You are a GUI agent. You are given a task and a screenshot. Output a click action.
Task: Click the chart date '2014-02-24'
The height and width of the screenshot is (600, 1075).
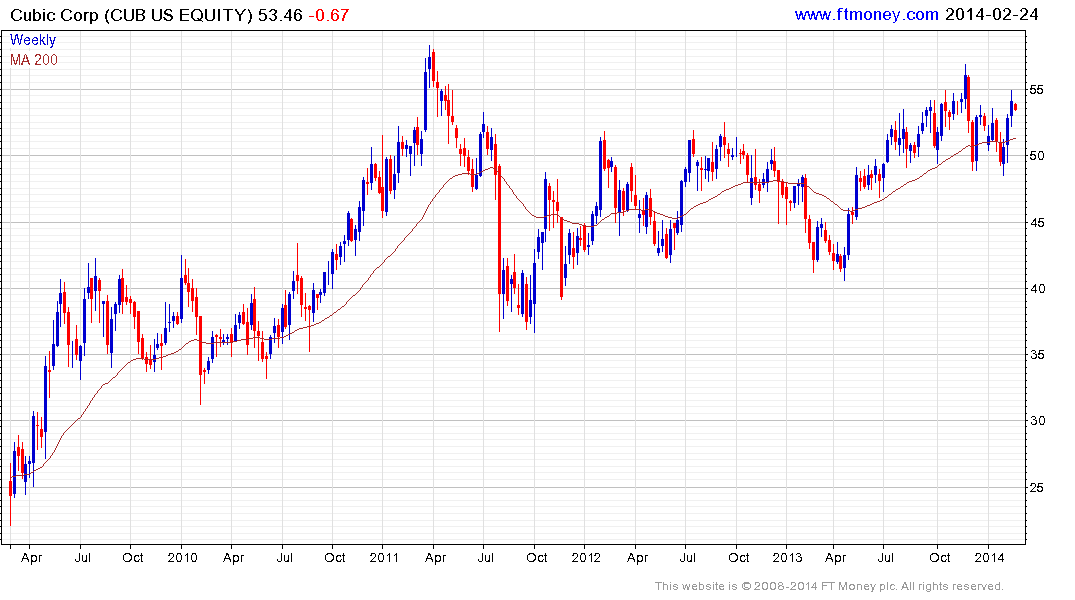point(991,14)
